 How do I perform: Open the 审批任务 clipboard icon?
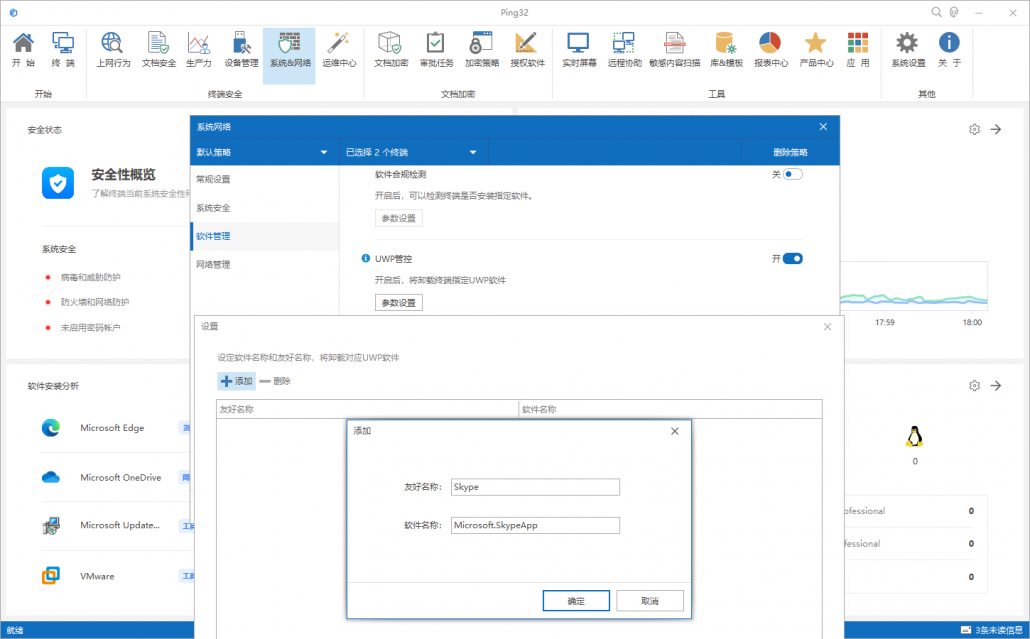click(x=436, y=50)
